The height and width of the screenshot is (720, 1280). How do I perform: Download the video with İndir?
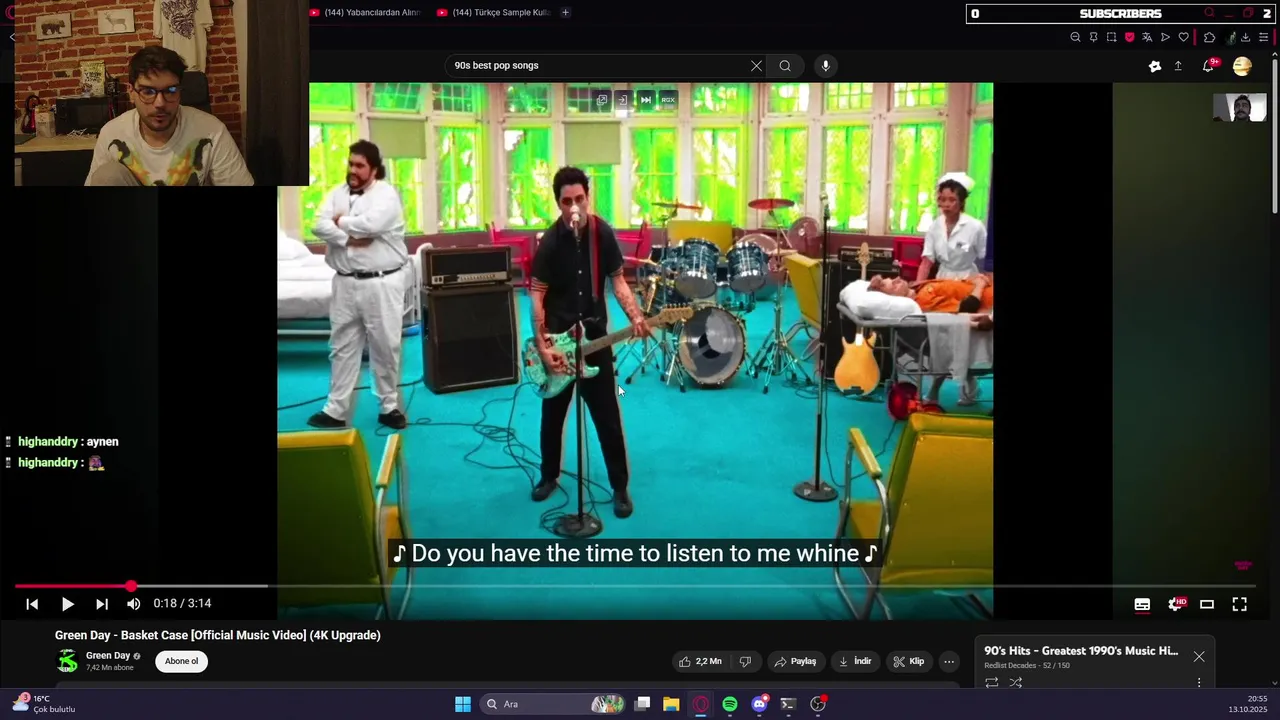(x=855, y=661)
